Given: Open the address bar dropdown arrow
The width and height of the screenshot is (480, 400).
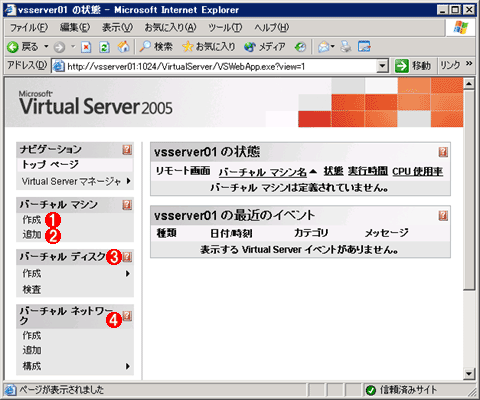Looking at the screenshot, I should pos(382,66).
